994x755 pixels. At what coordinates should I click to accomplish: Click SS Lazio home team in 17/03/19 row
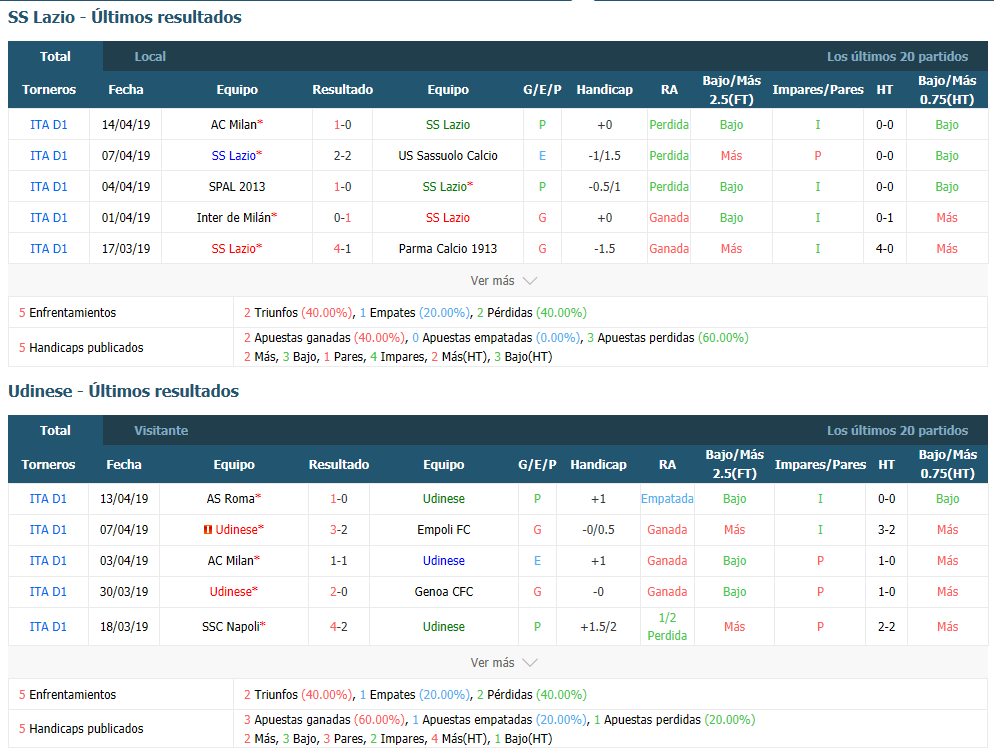233,249
